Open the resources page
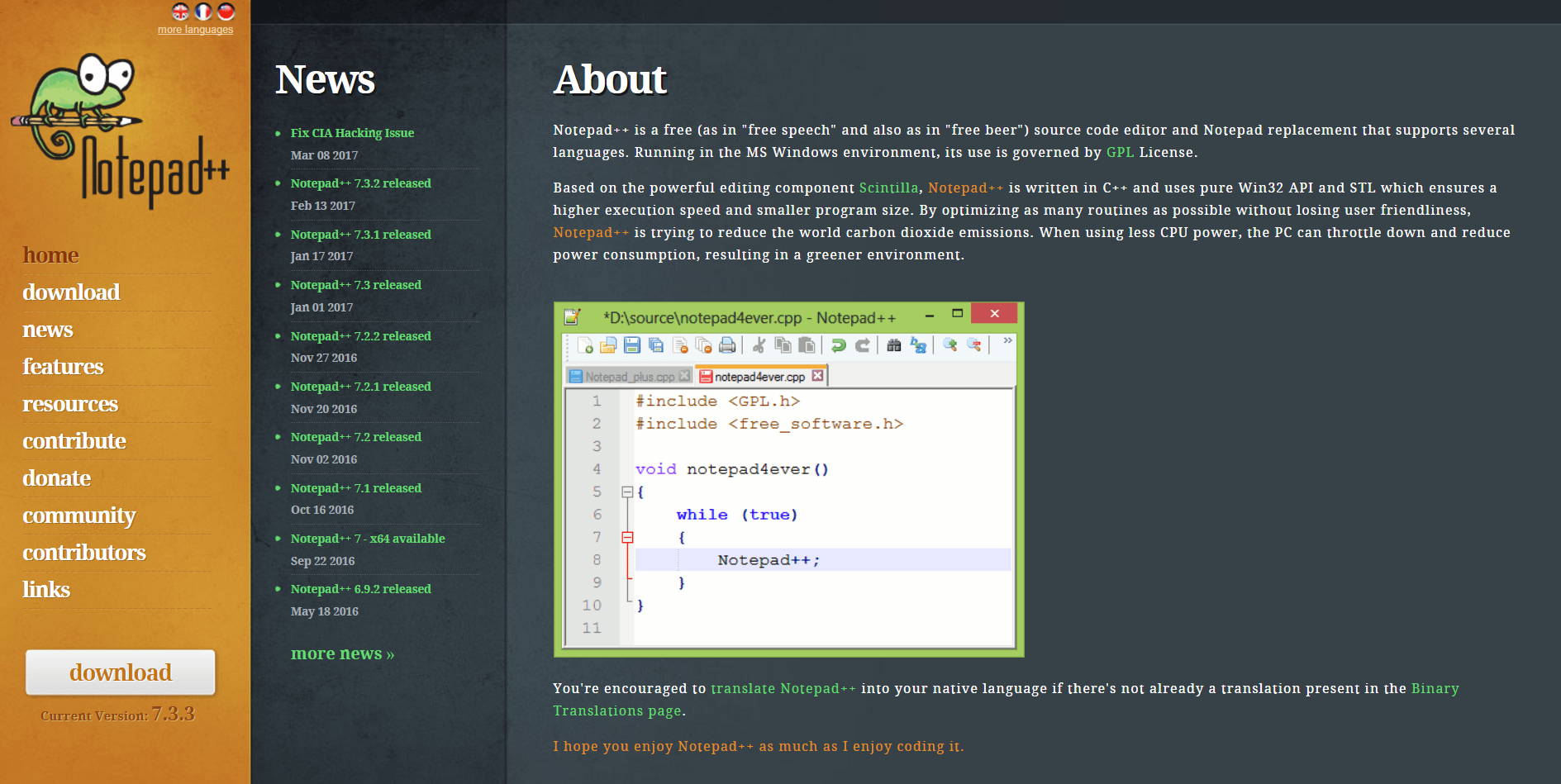 tap(70, 404)
